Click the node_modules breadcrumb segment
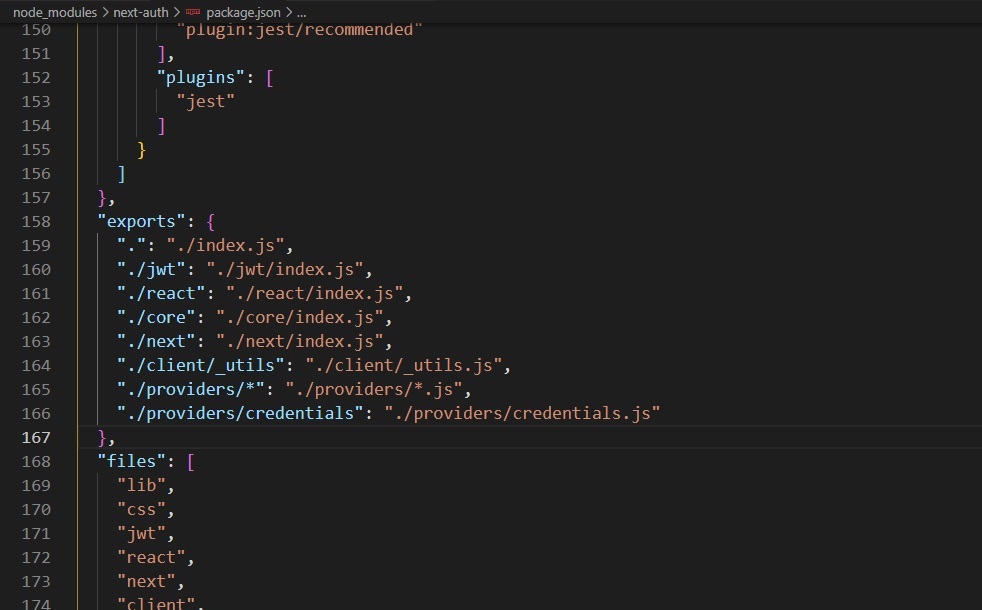982x610 pixels. pos(55,12)
